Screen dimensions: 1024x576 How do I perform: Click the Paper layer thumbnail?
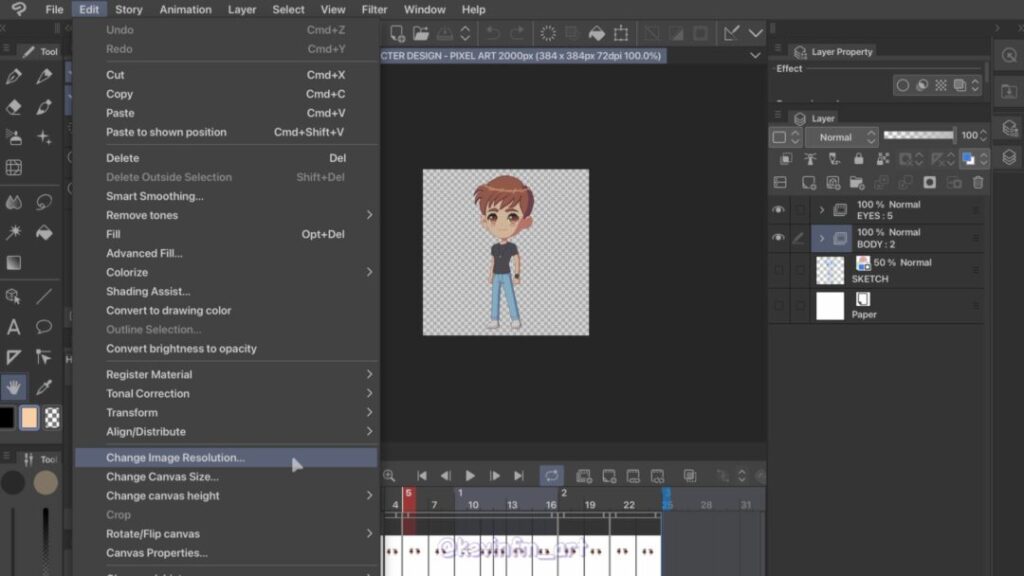[830, 306]
